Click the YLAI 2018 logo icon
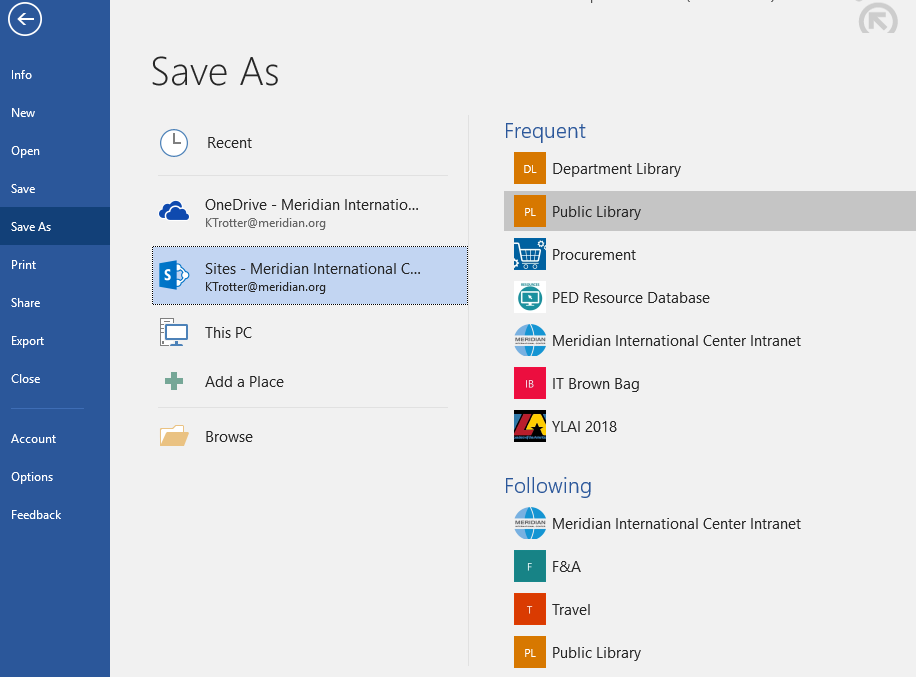 pyautogui.click(x=530, y=426)
